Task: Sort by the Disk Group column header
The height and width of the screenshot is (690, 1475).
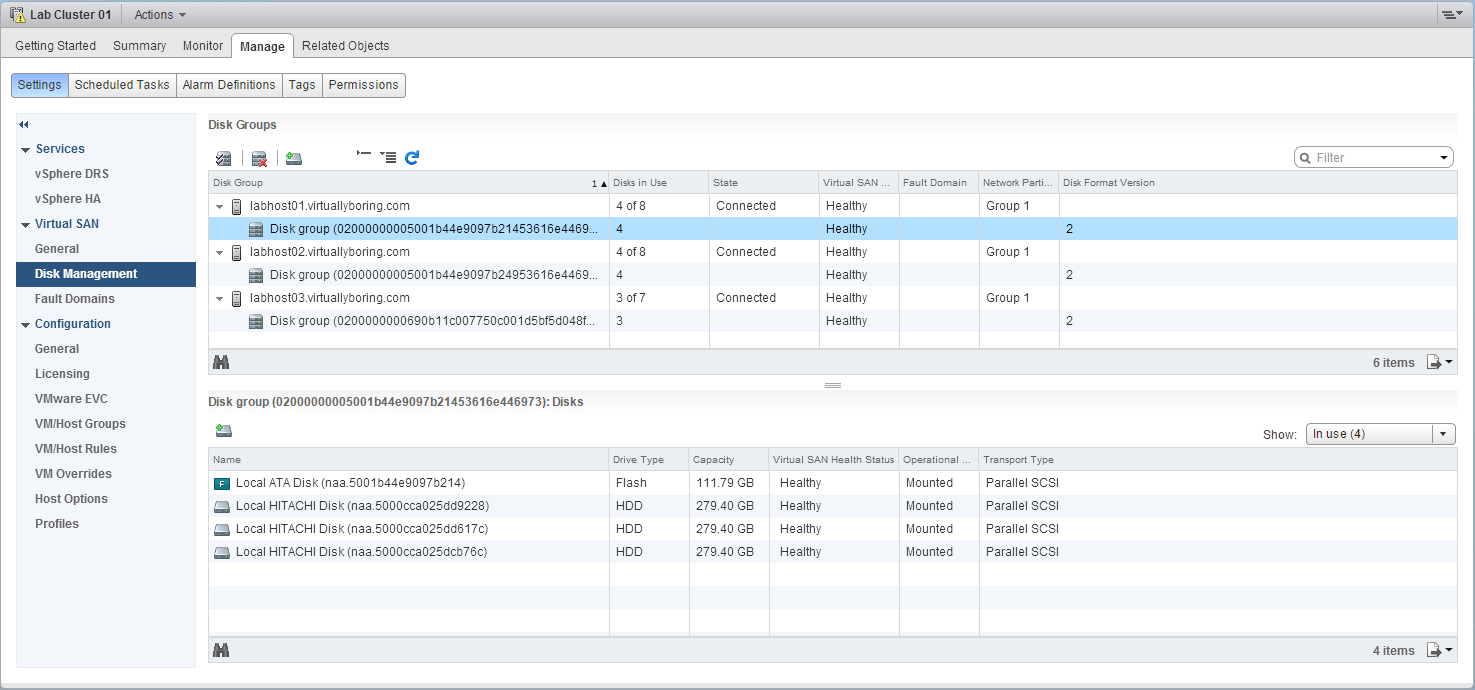Action: (x=409, y=183)
